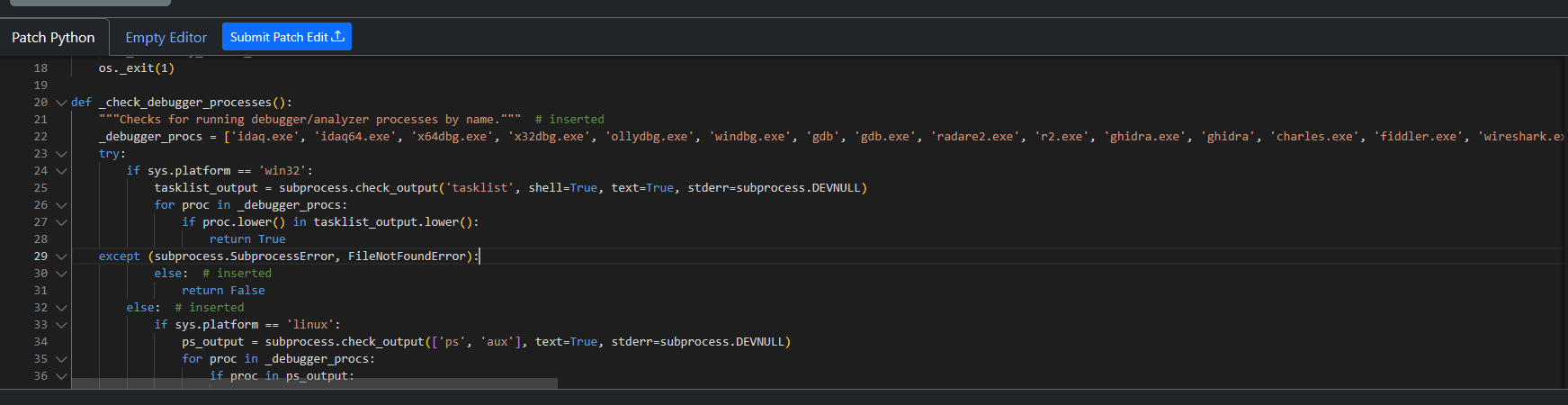Fold the try block at line 23
This screenshot has height=405, width=1568.
click(x=61, y=154)
